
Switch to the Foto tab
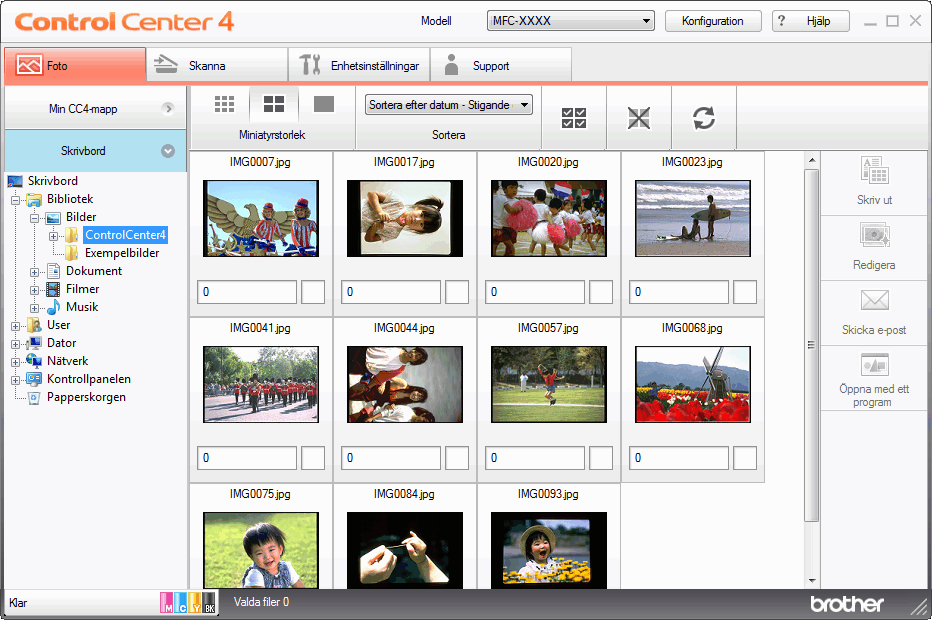point(75,65)
